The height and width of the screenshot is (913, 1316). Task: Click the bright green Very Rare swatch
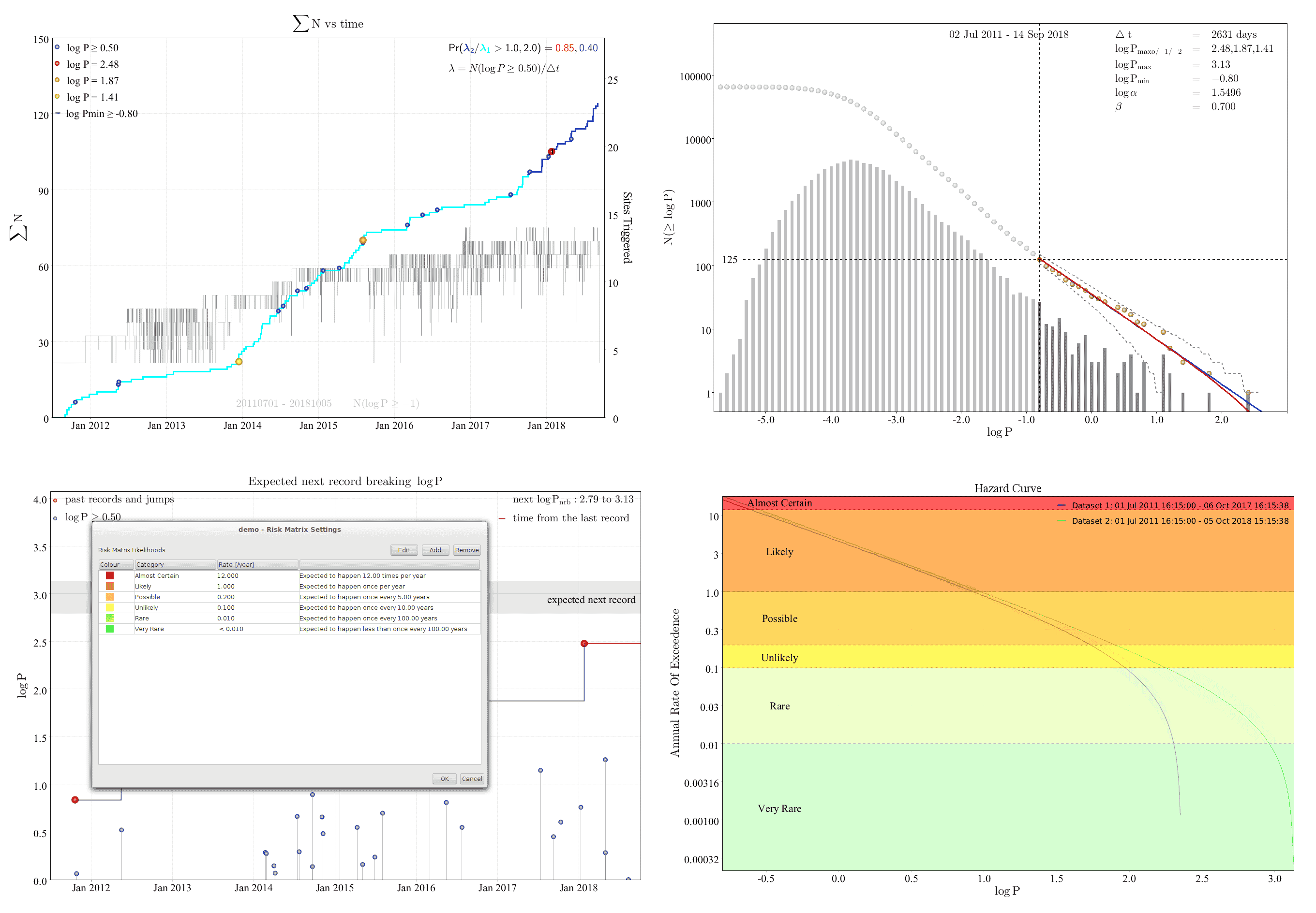pyautogui.click(x=110, y=629)
